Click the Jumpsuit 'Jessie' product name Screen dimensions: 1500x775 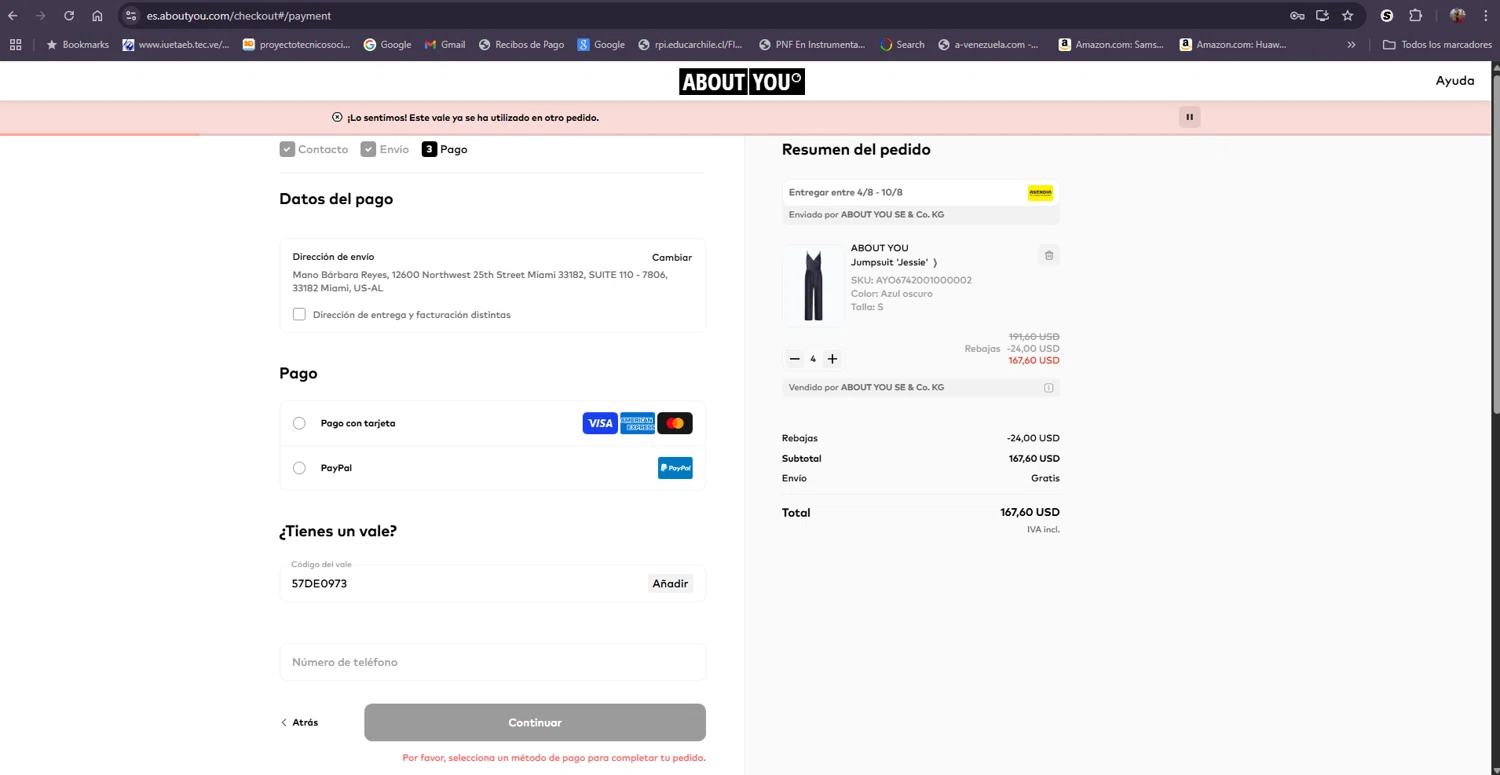coord(889,262)
